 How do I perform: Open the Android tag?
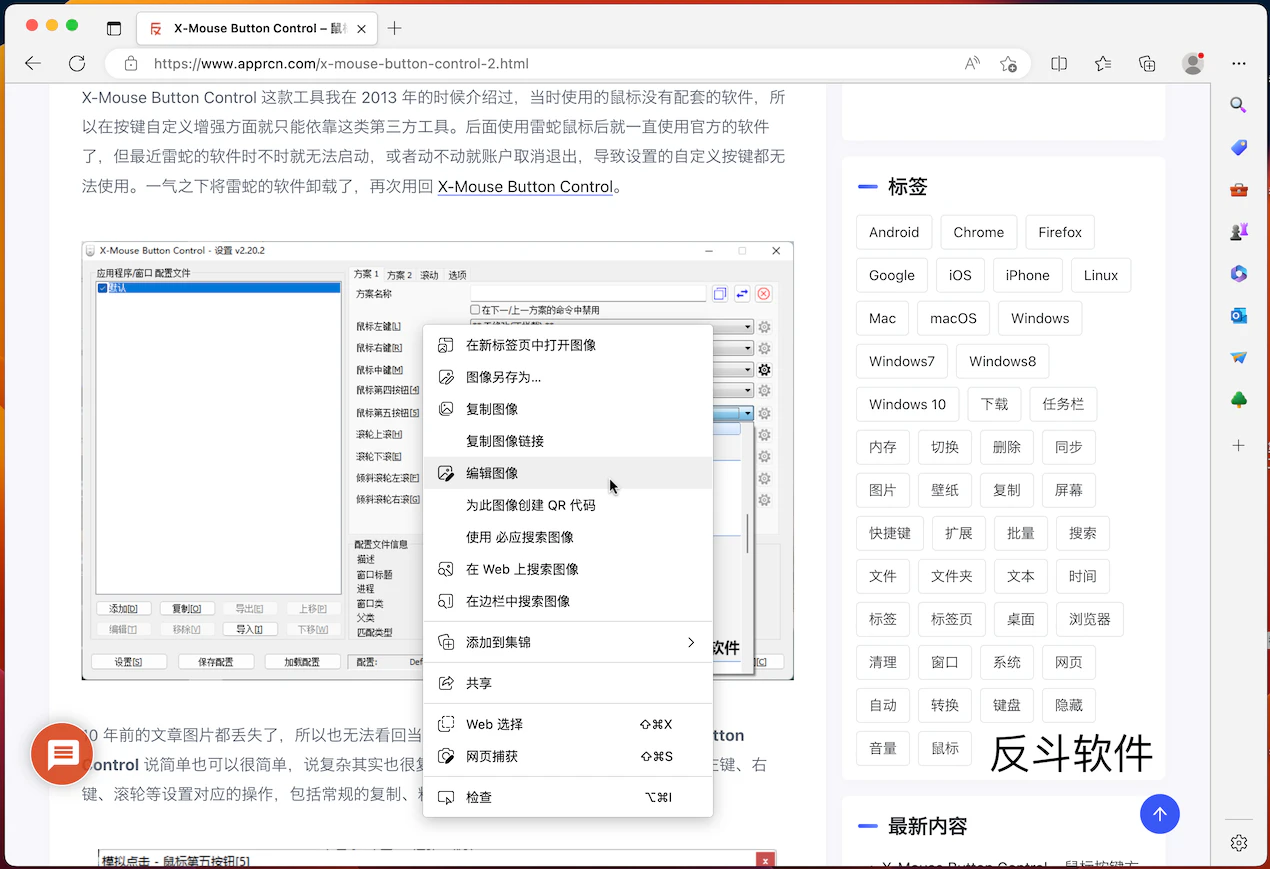(x=894, y=232)
